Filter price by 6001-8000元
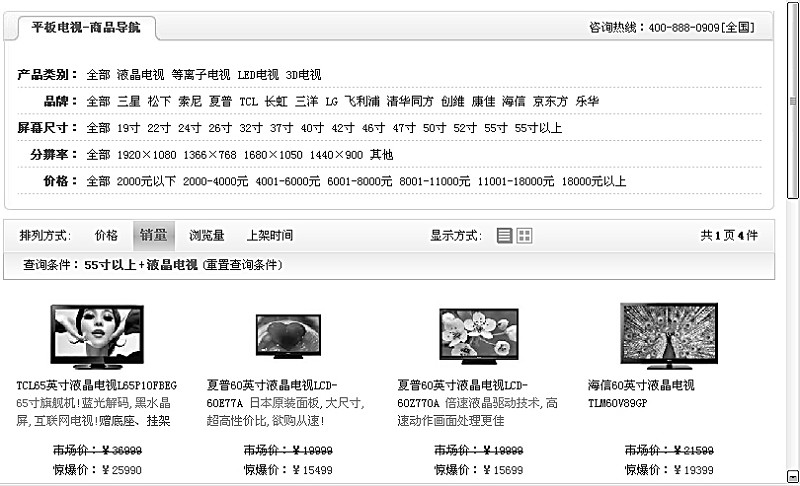Image resolution: width=800 pixels, height=486 pixels. click(x=360, y=181)
